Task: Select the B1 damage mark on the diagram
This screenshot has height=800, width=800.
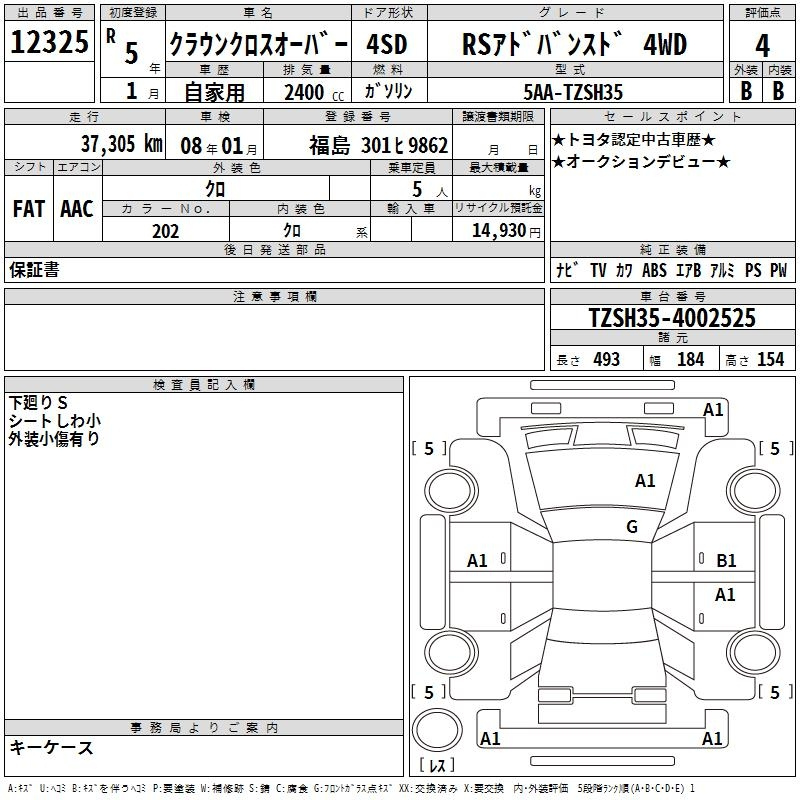Action: coord(726,561)
